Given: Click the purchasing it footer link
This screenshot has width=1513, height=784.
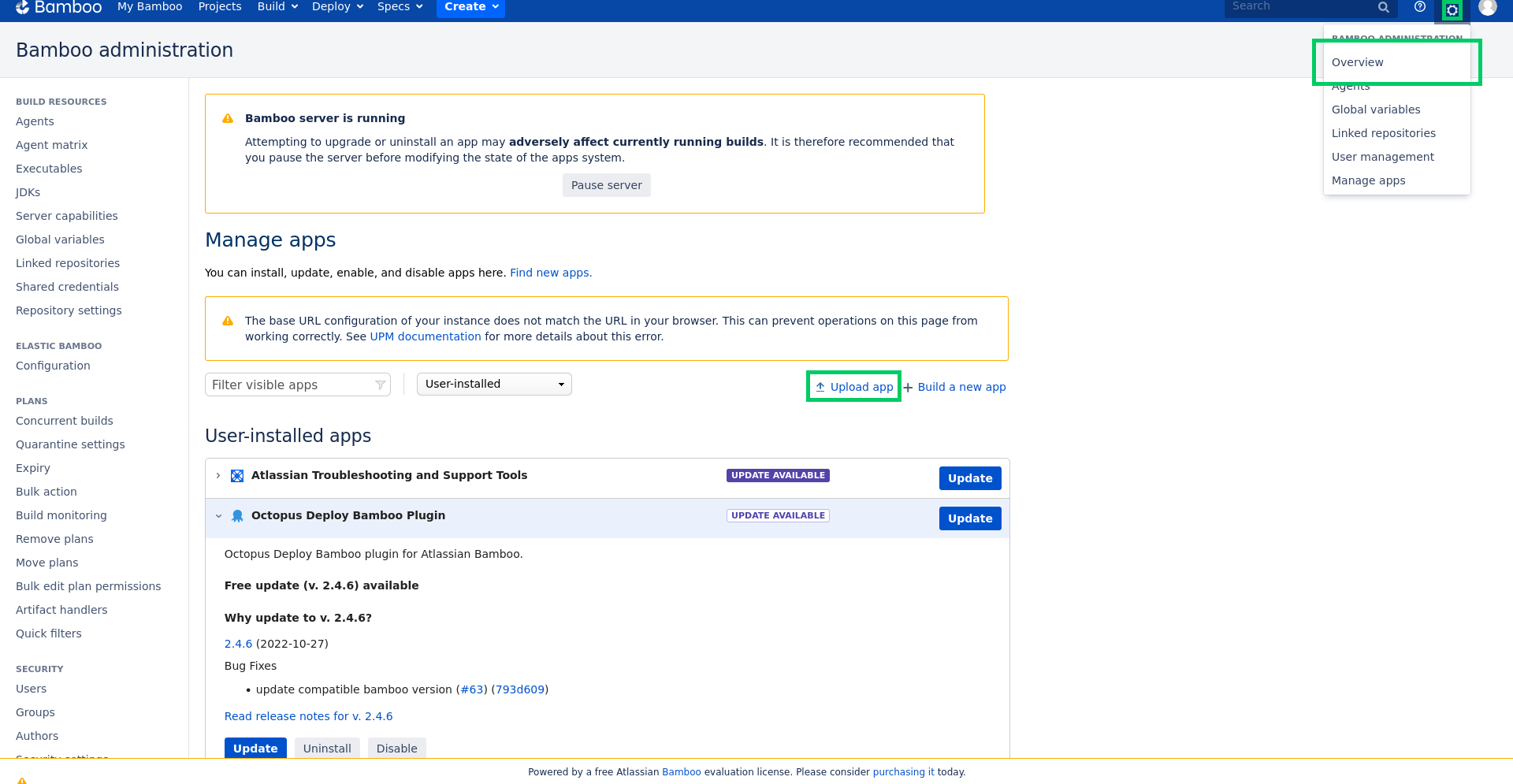Looking at the screenshot, I should 903,772.
